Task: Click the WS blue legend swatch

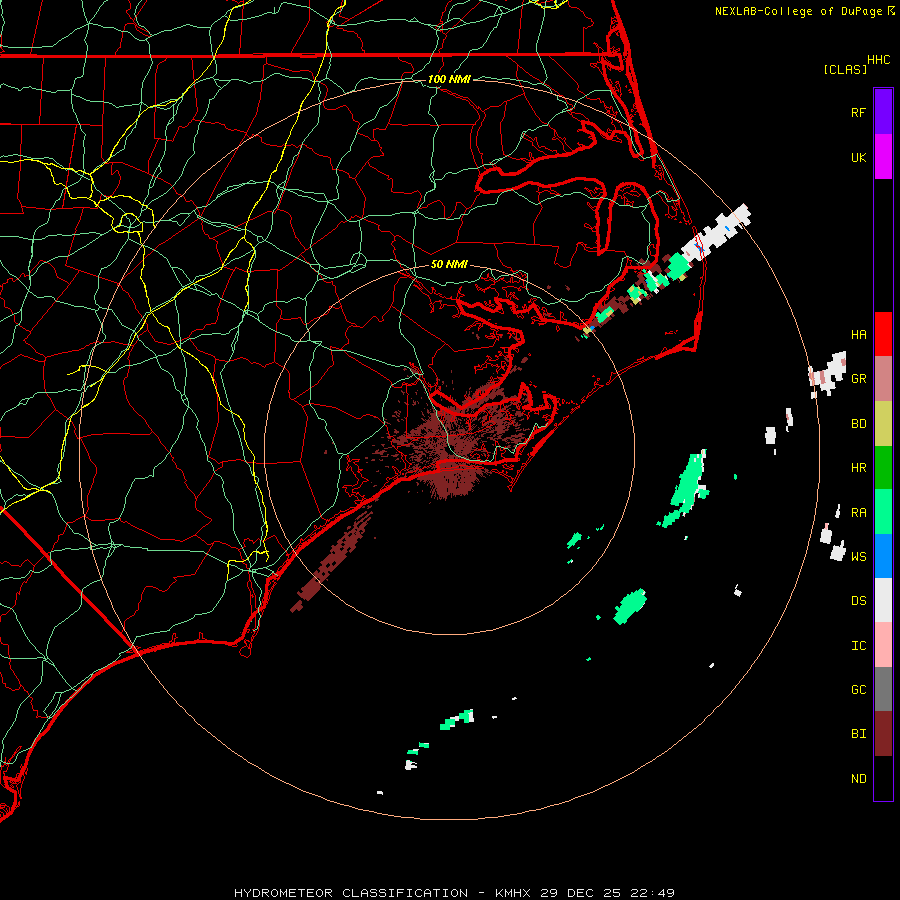Action: [883, 556]
